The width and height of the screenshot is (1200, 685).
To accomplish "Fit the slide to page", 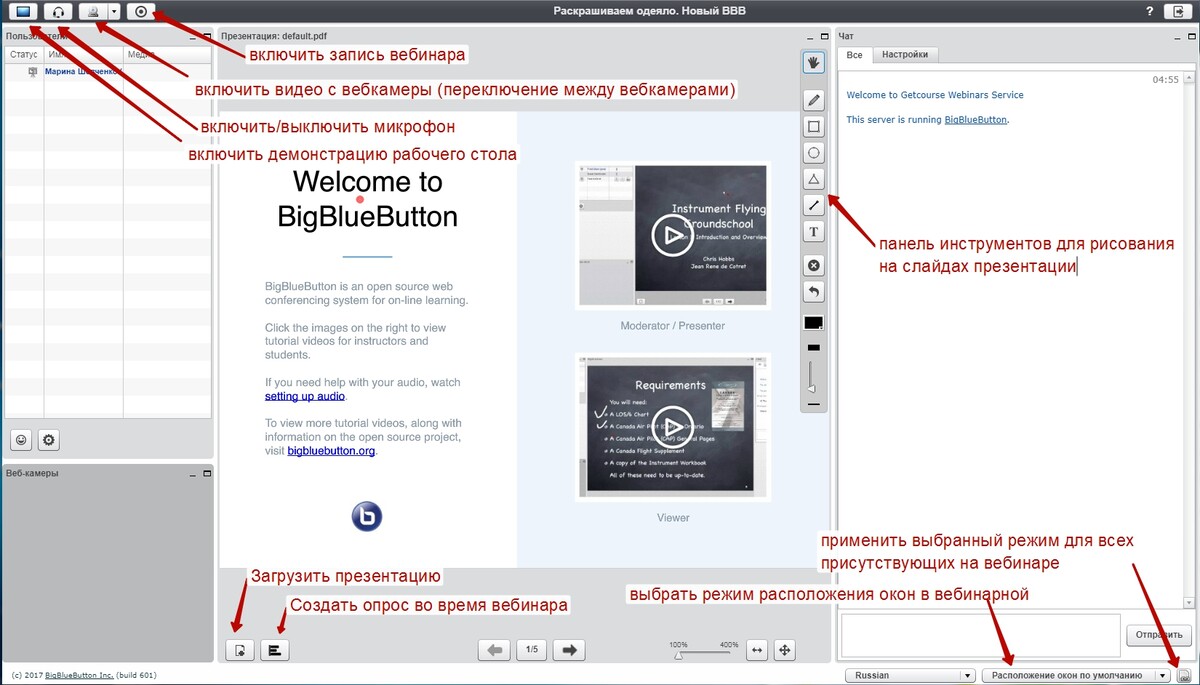I will pos(785,650).
